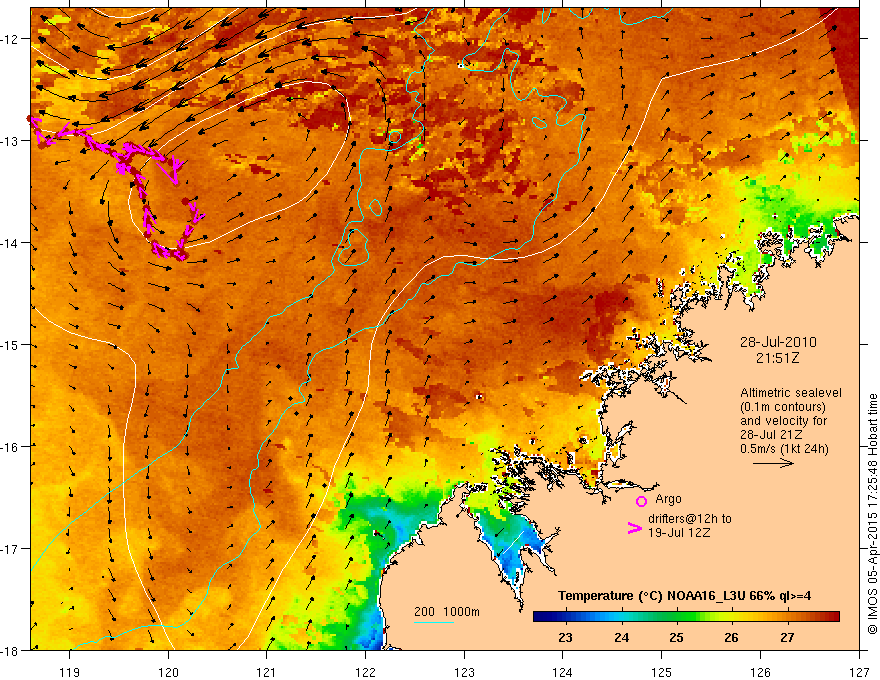Click longitude axis label 126

tap(760, 672)
